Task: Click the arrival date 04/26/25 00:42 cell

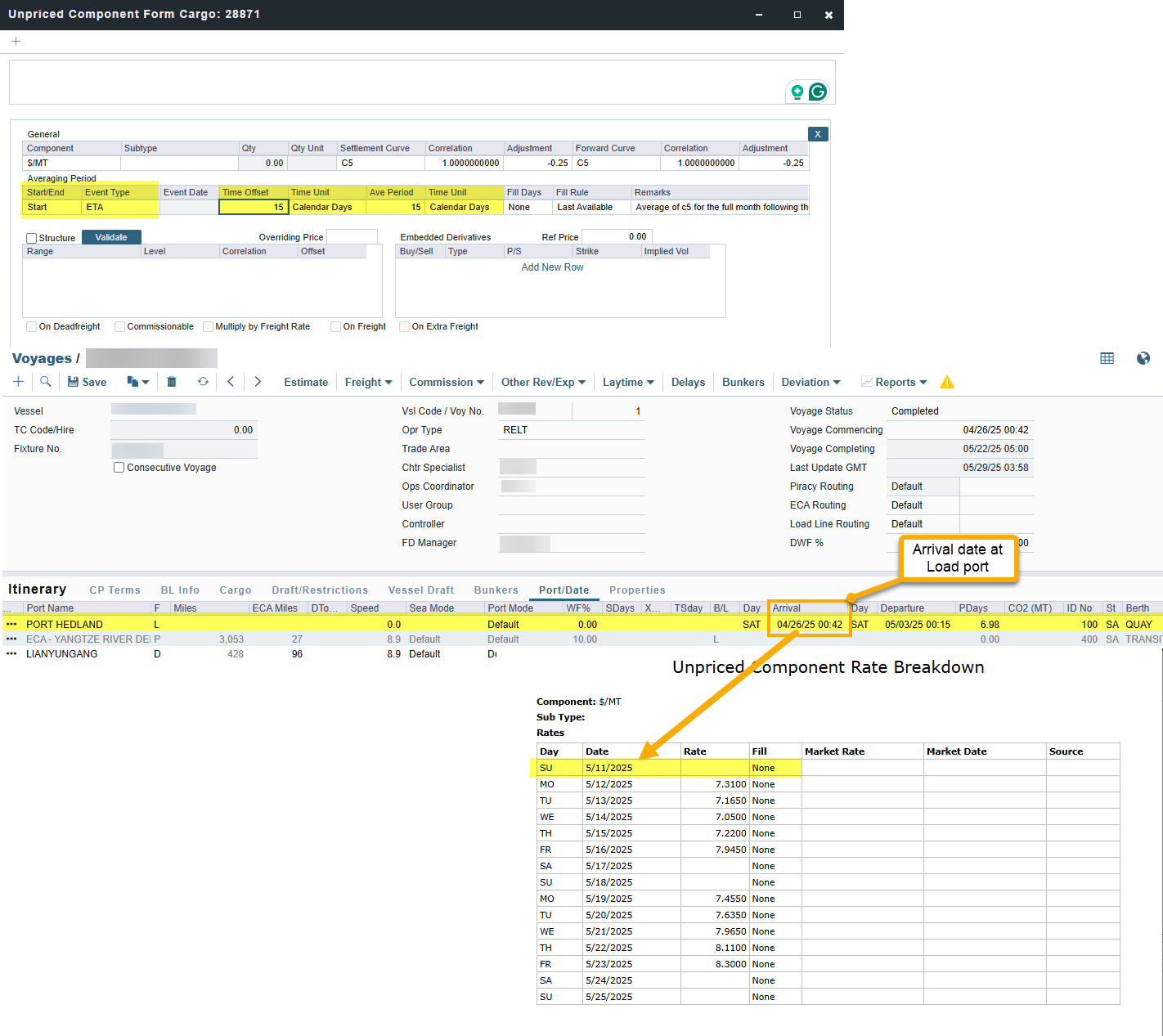Action: [x=810, y=625]
